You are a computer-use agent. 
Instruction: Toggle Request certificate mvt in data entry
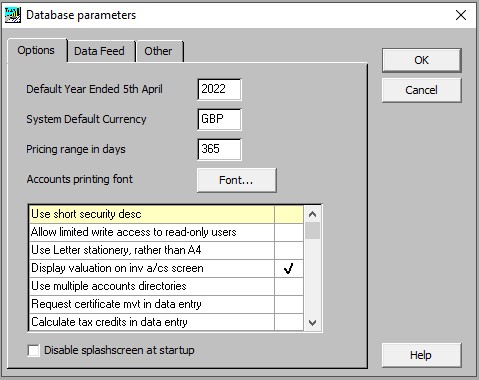pos(289,304)
